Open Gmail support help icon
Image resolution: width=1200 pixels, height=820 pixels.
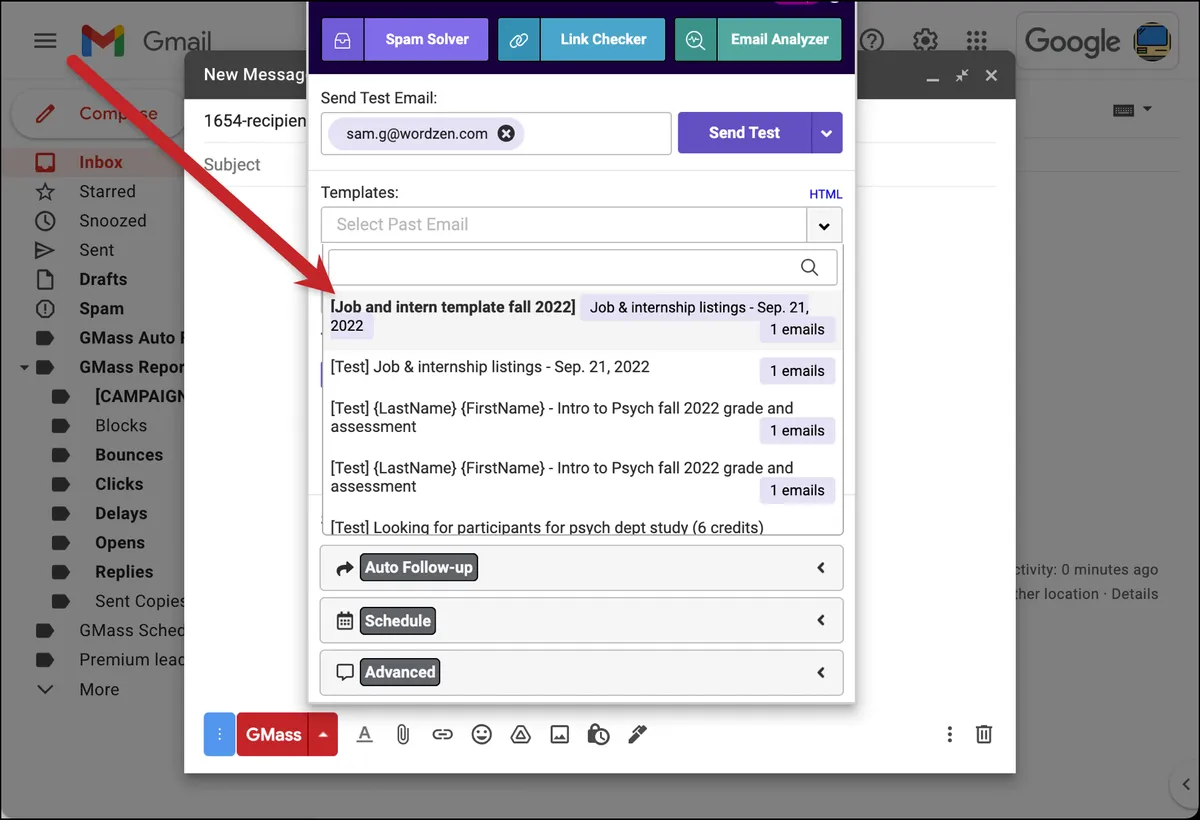[873, 41]
